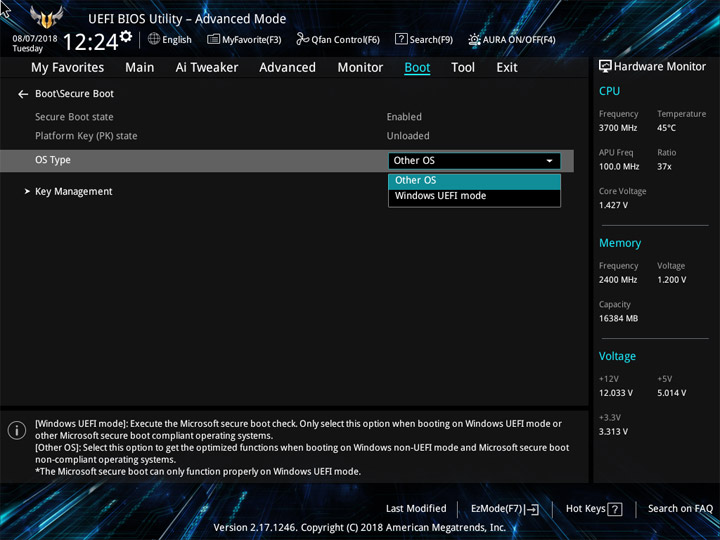Viewport: 720px width, 540px height.
Task: Switch to My Favorites tab
Action: (x=68, y=68)
